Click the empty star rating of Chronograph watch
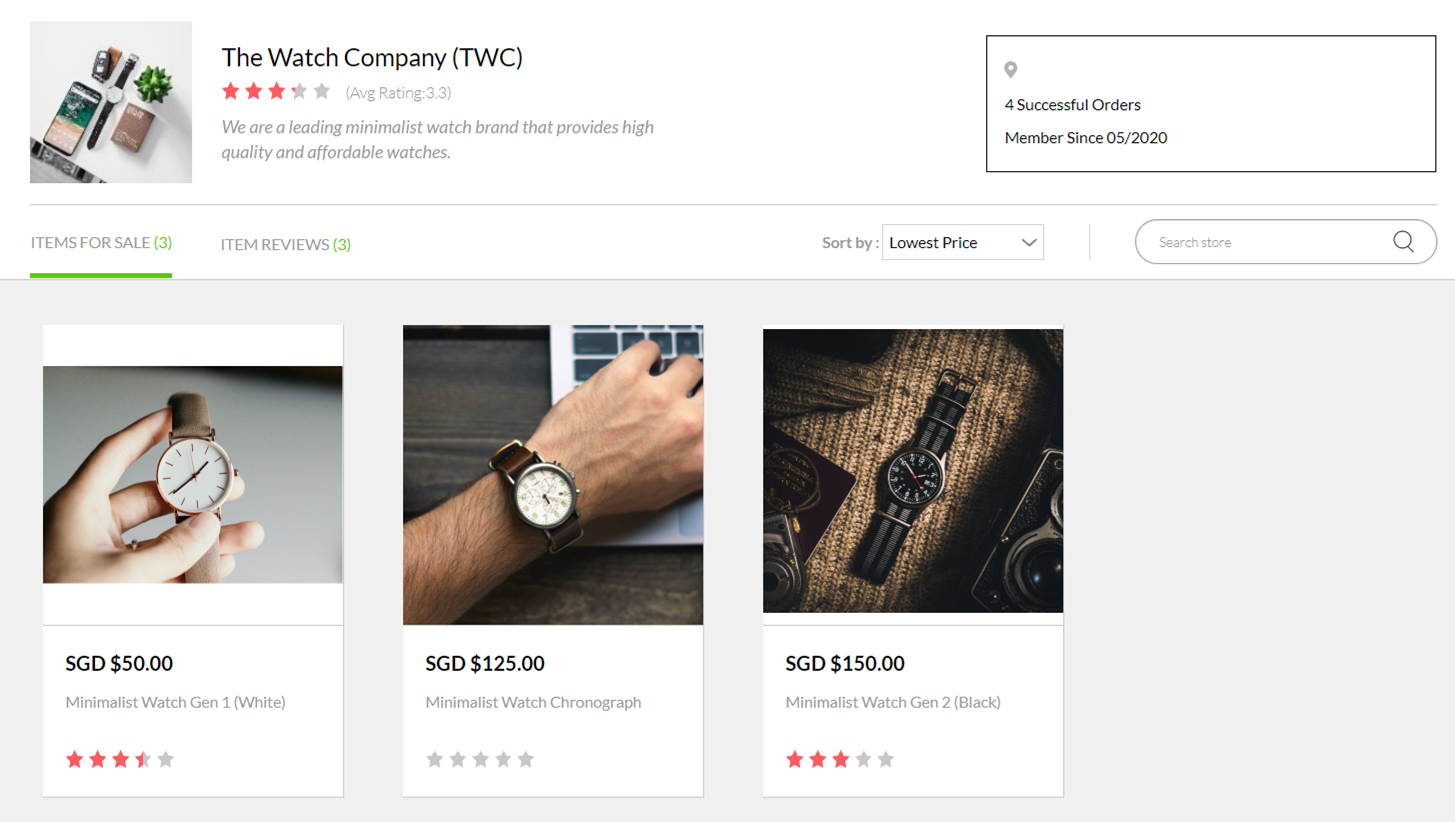Viewport: 1455px width, 822px height. pyautogui.click(x=480, y=759)
